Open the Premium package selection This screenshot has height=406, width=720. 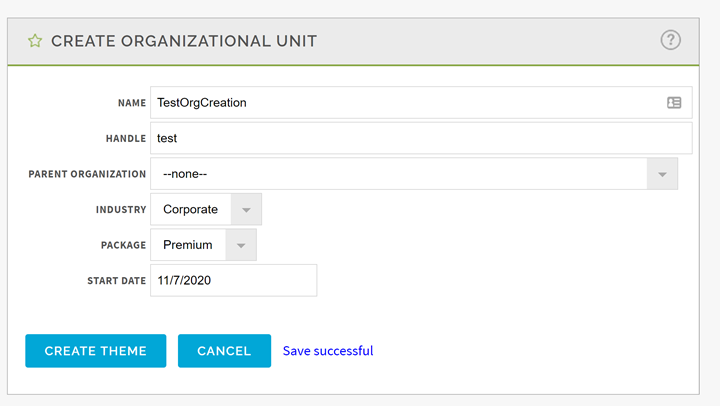pos(188,245)
